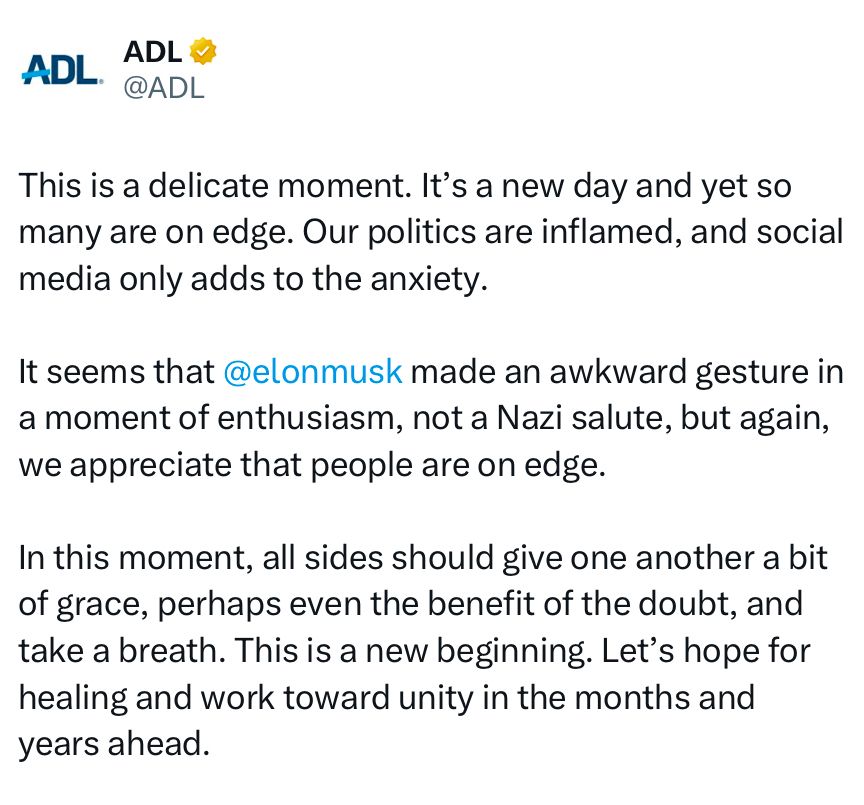This screenshot has height=805, width=864.
Task: Click the words "It seems that" before the mention
Action: point(117,371)
